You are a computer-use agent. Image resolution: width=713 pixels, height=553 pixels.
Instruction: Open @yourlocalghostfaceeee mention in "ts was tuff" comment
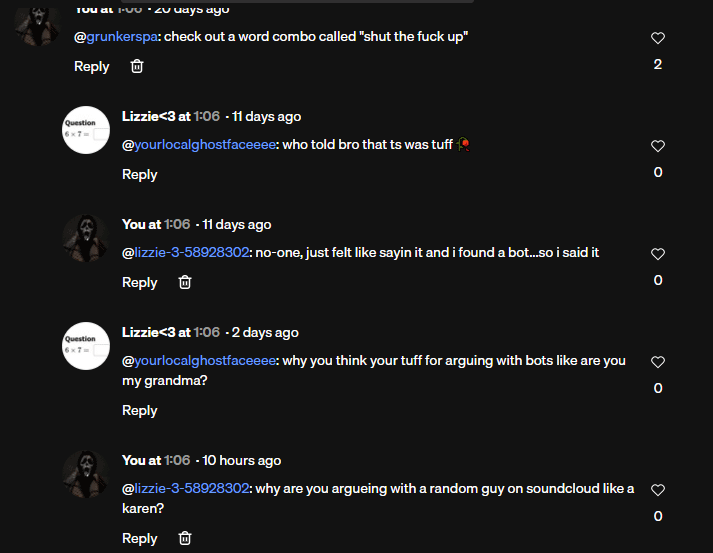pyautogui.click(x=198, y=145)
